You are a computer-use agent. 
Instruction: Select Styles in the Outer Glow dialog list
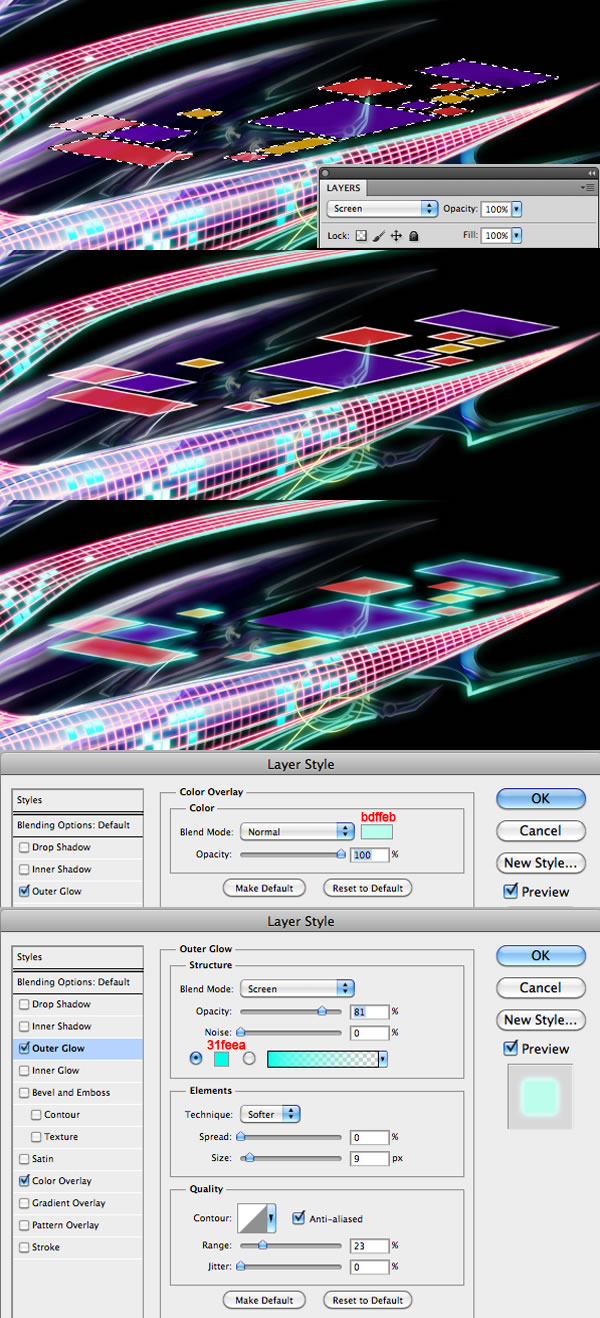[x=77, y=957]
